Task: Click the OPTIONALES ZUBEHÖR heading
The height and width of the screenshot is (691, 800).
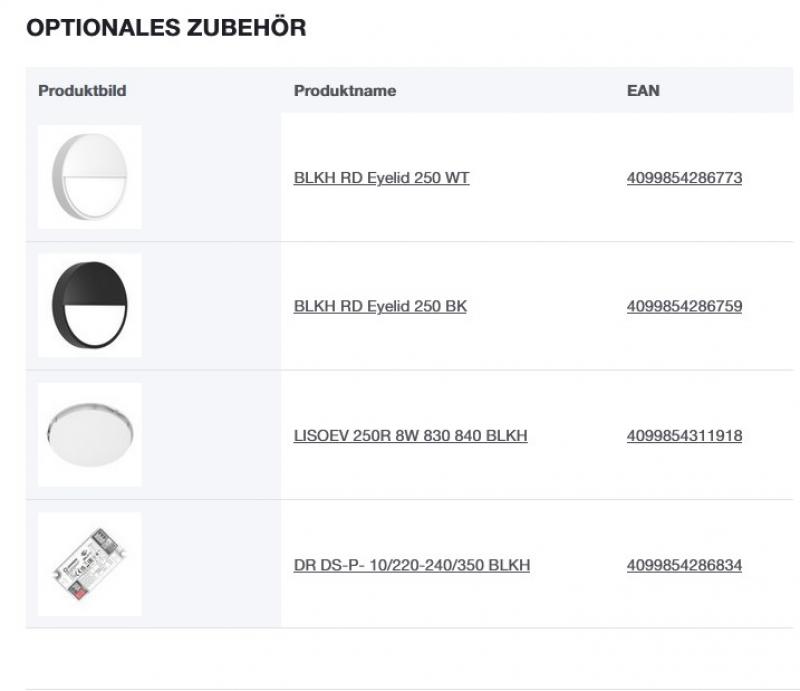Action: click(x=164, y=29)
